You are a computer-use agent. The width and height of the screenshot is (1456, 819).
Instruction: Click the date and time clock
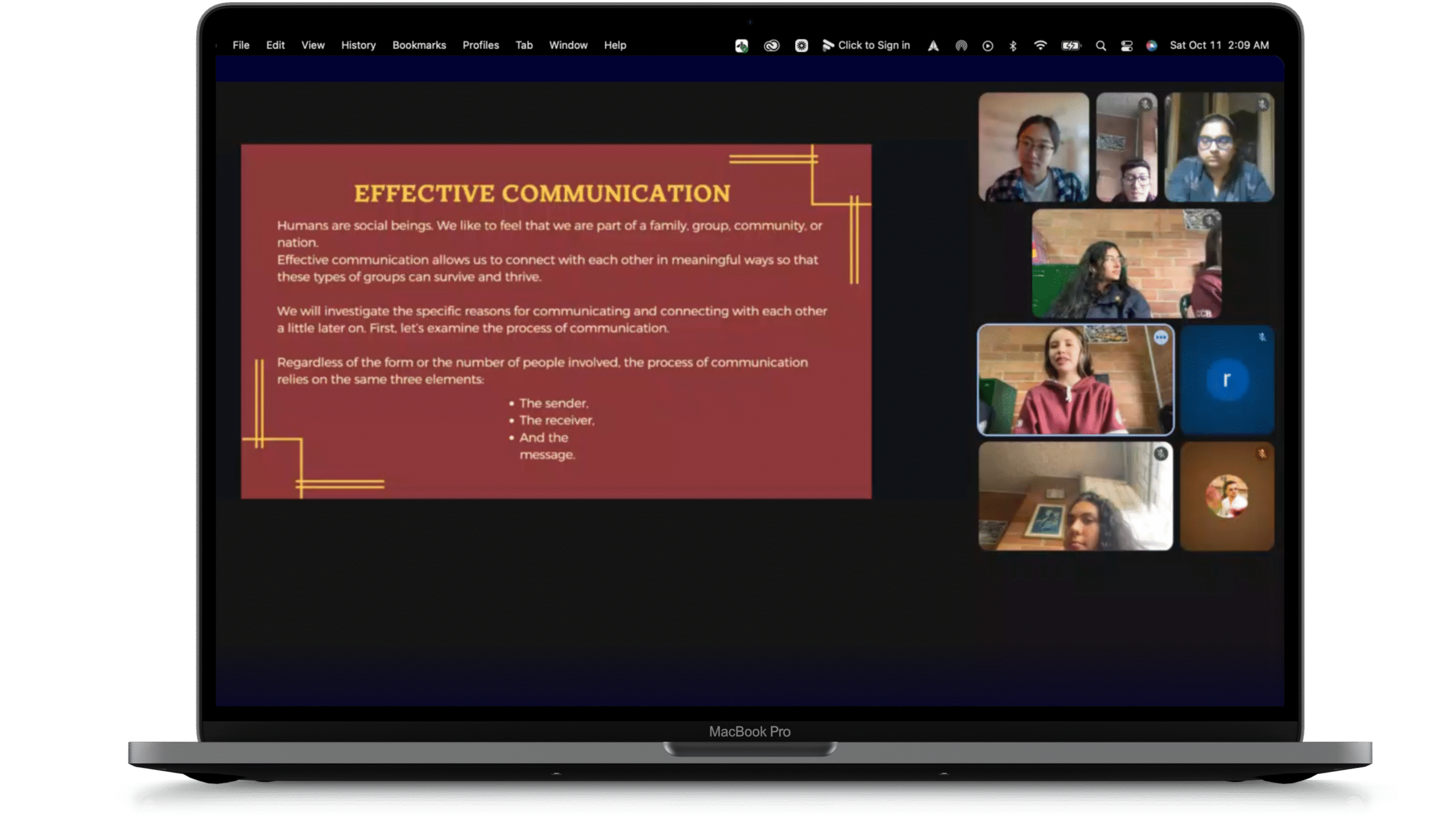point(1219,45)
